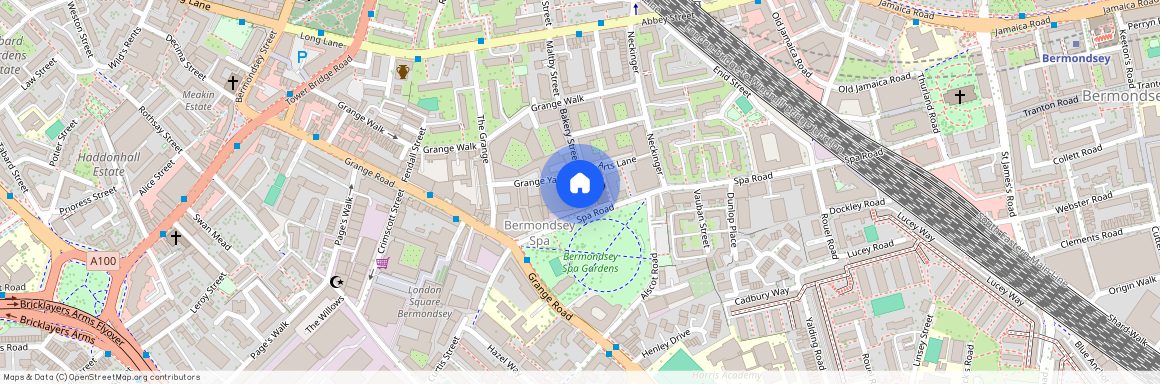
Task: Click the purple shopping cart icon
Action: [382, 263]
